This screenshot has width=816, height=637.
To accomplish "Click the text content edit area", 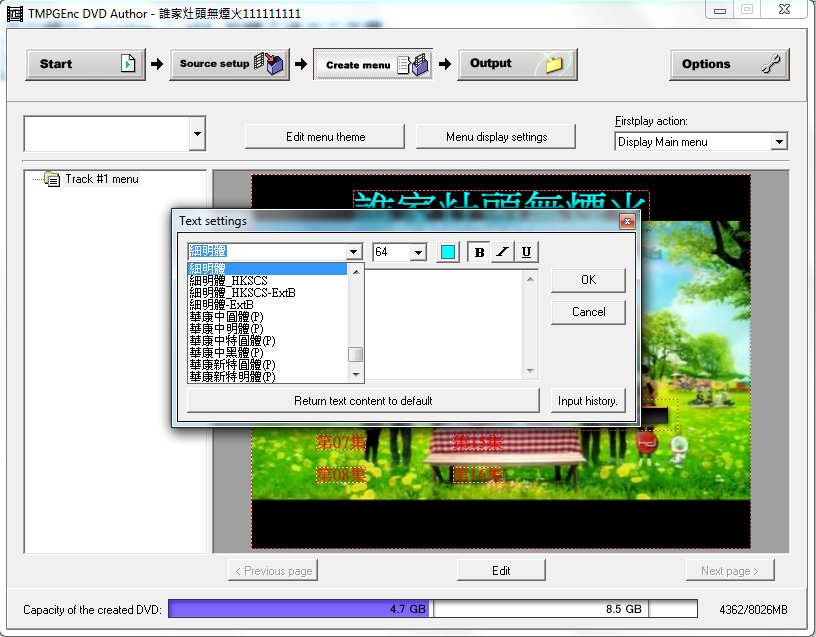I will (444, 325).
